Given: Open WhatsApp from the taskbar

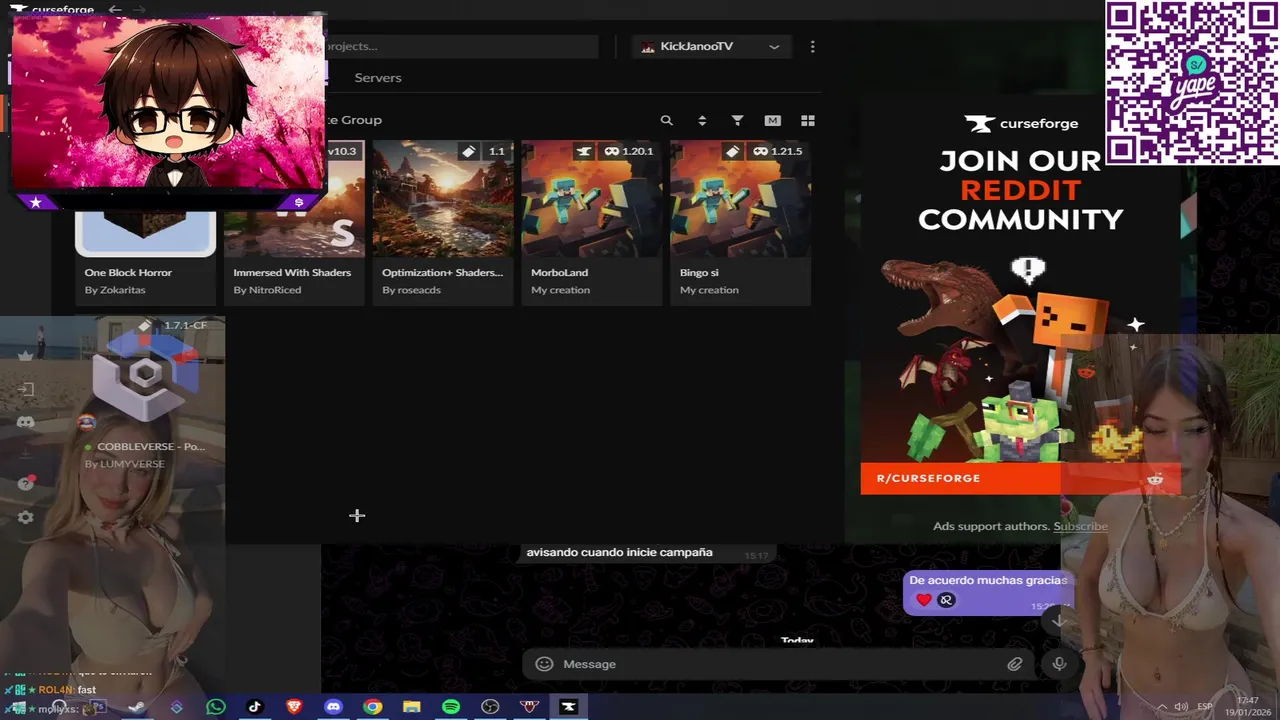Looking at the screenshot, I should (216, 707).
